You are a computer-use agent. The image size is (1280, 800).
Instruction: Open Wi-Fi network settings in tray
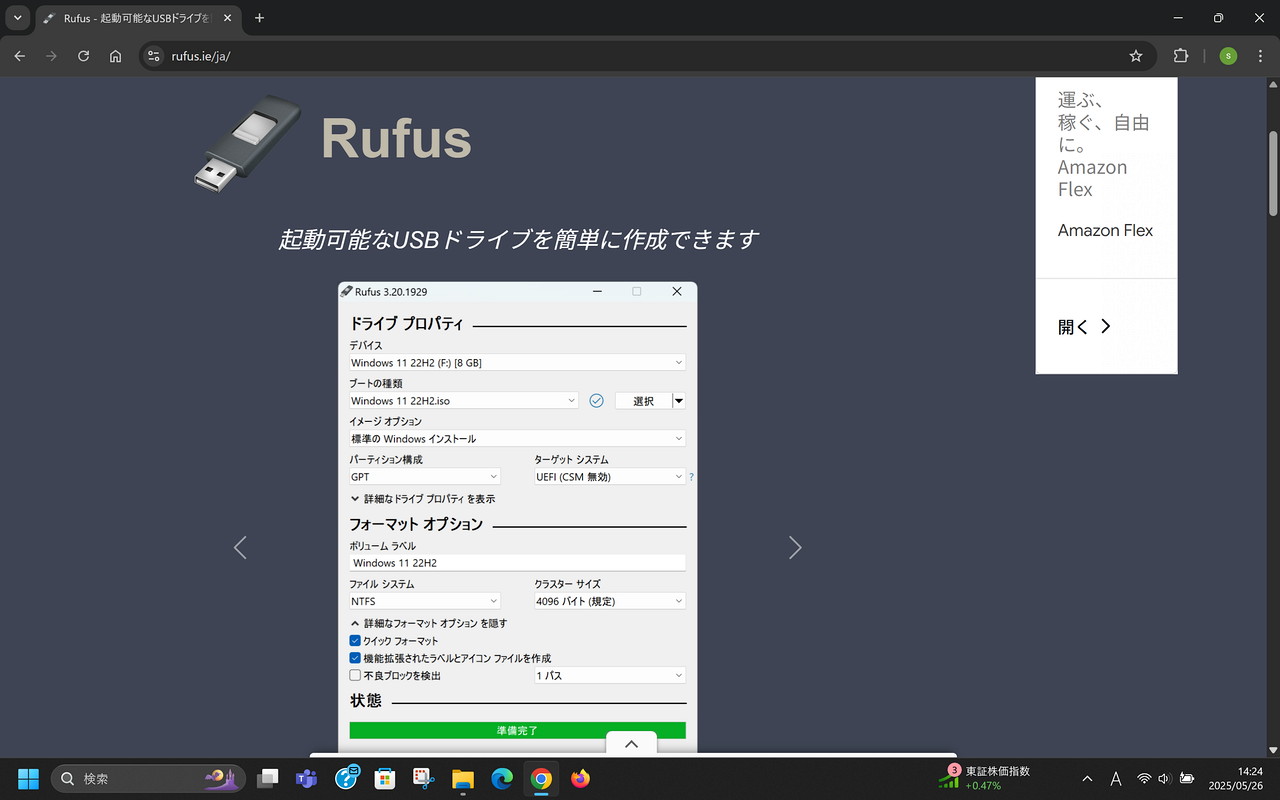coord(1144,778)
